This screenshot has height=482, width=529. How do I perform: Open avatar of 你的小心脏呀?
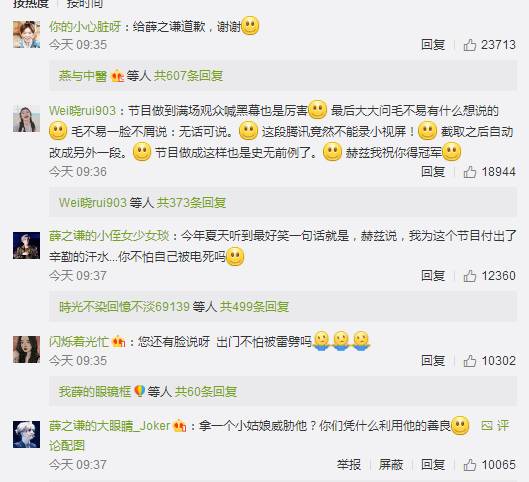click(x=26, y=34)
